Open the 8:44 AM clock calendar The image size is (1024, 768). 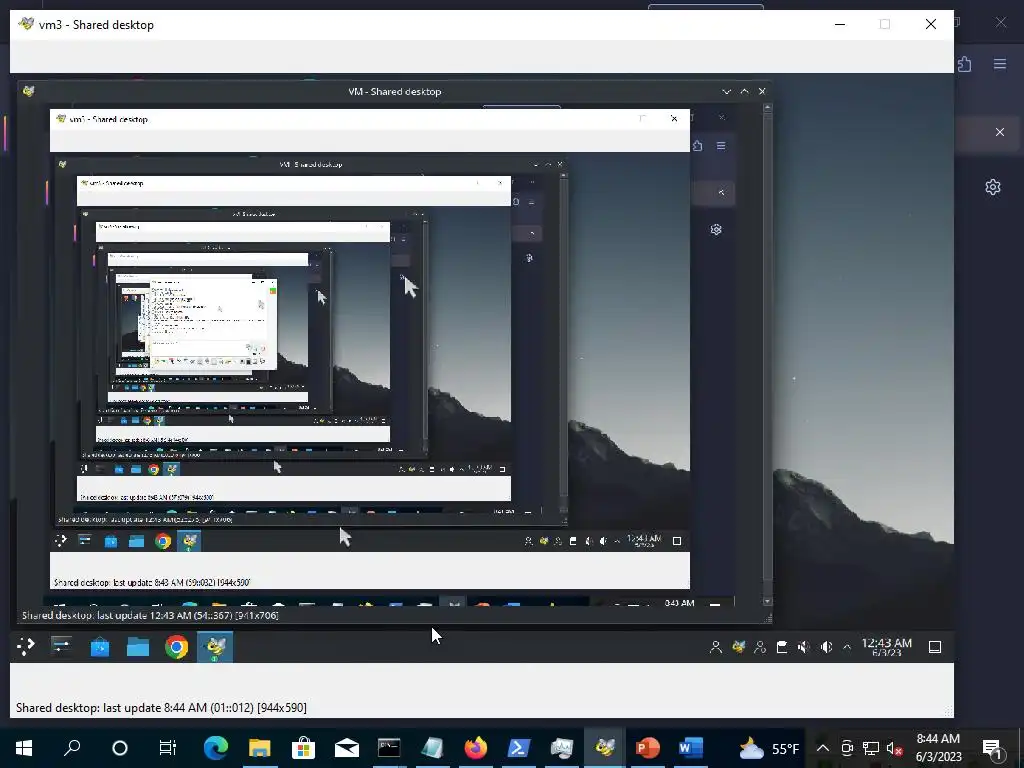coord(938,748)
